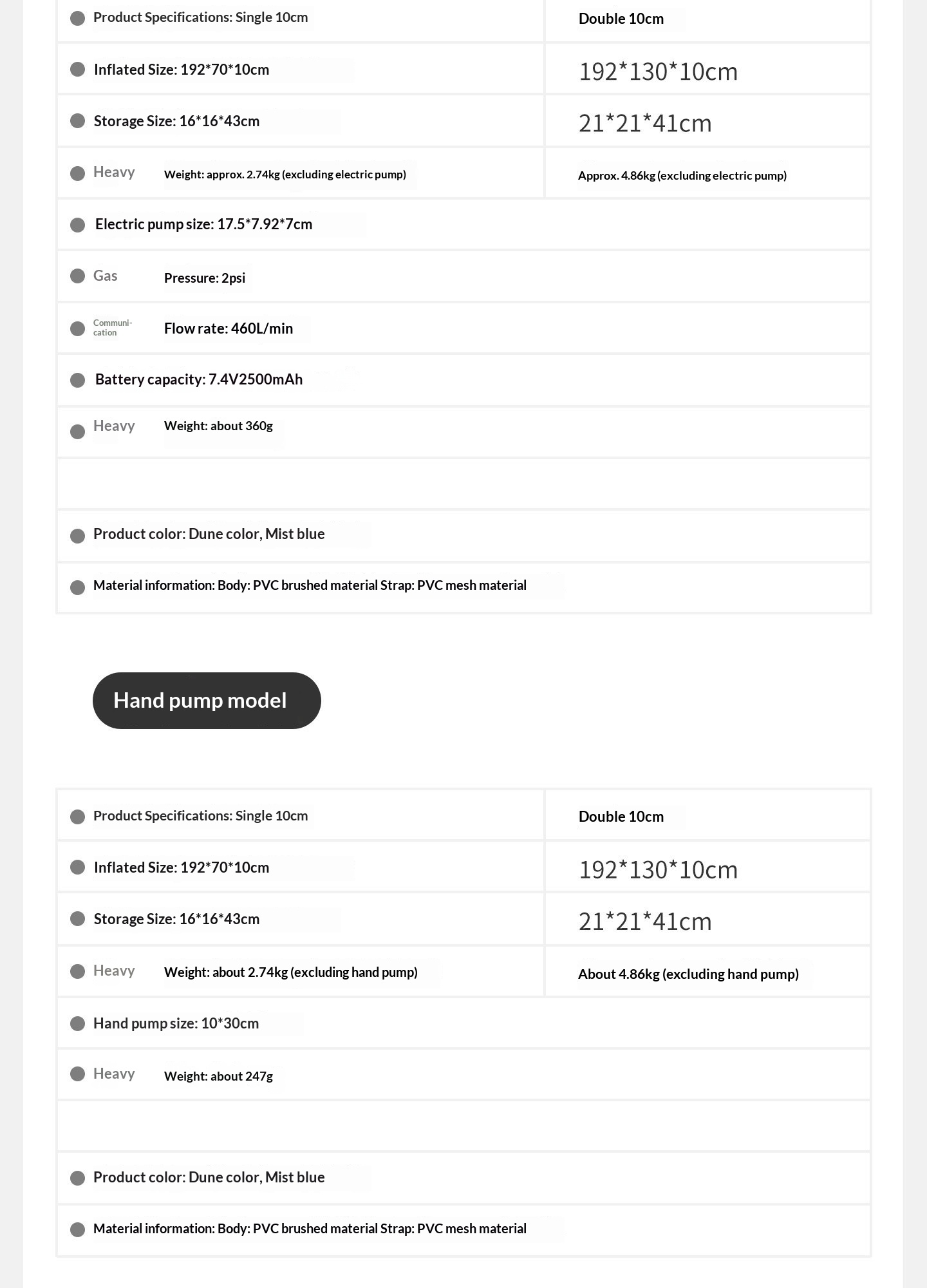The image size is (927, 1288).
Task: Click the small Communication label
Action: pyautogui.click(x=113, y=328)
